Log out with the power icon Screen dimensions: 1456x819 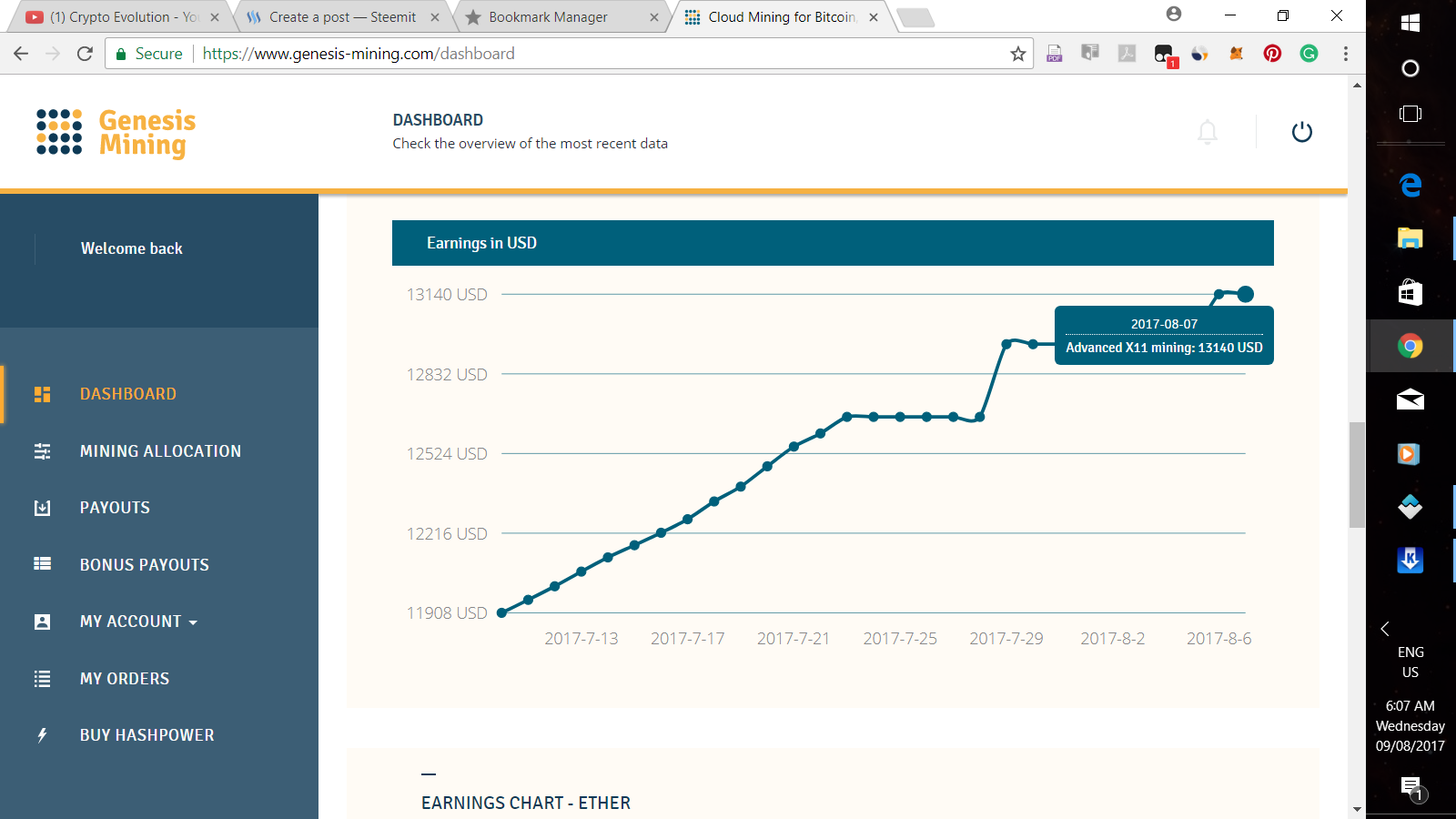pos(1302,132)
